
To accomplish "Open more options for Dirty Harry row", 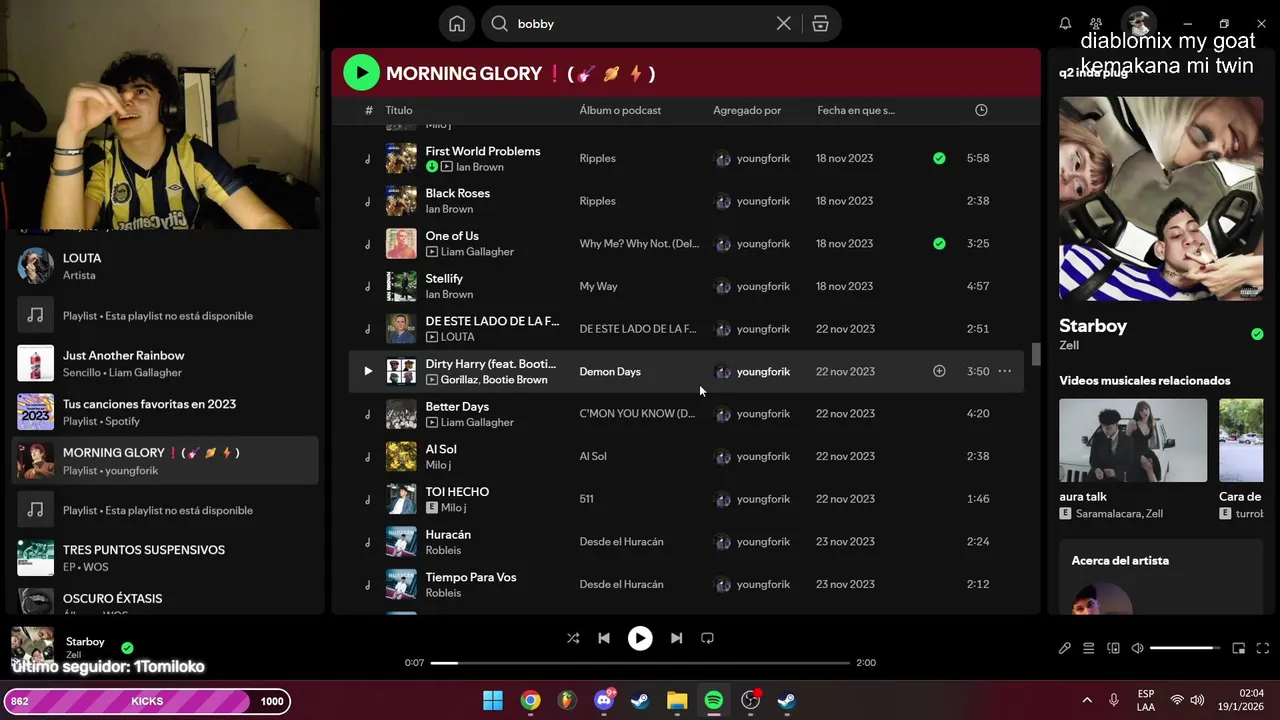I will pyautogui.click(x=1004, y=371).
